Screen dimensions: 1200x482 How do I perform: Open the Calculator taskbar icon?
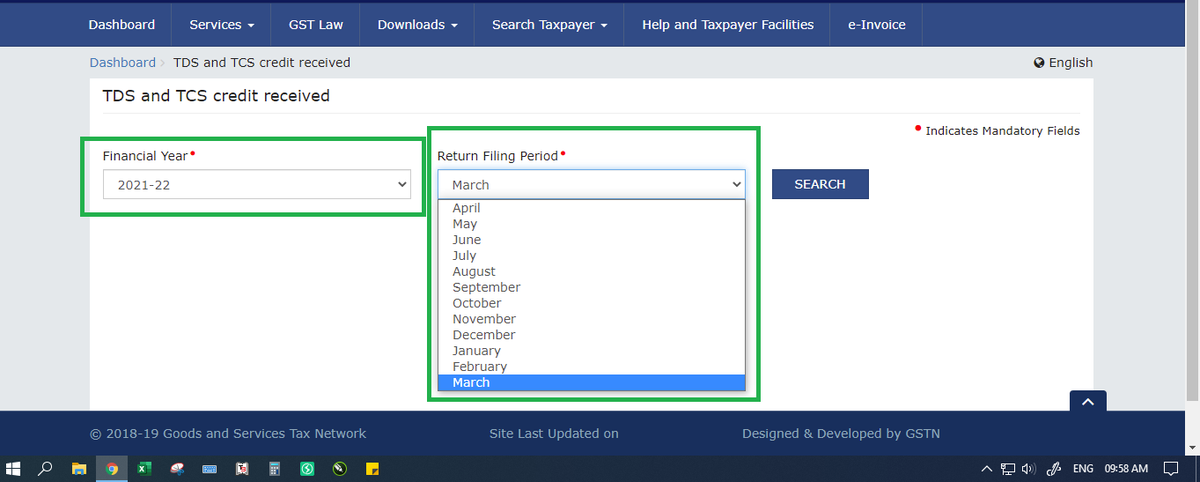coord(274,468)
